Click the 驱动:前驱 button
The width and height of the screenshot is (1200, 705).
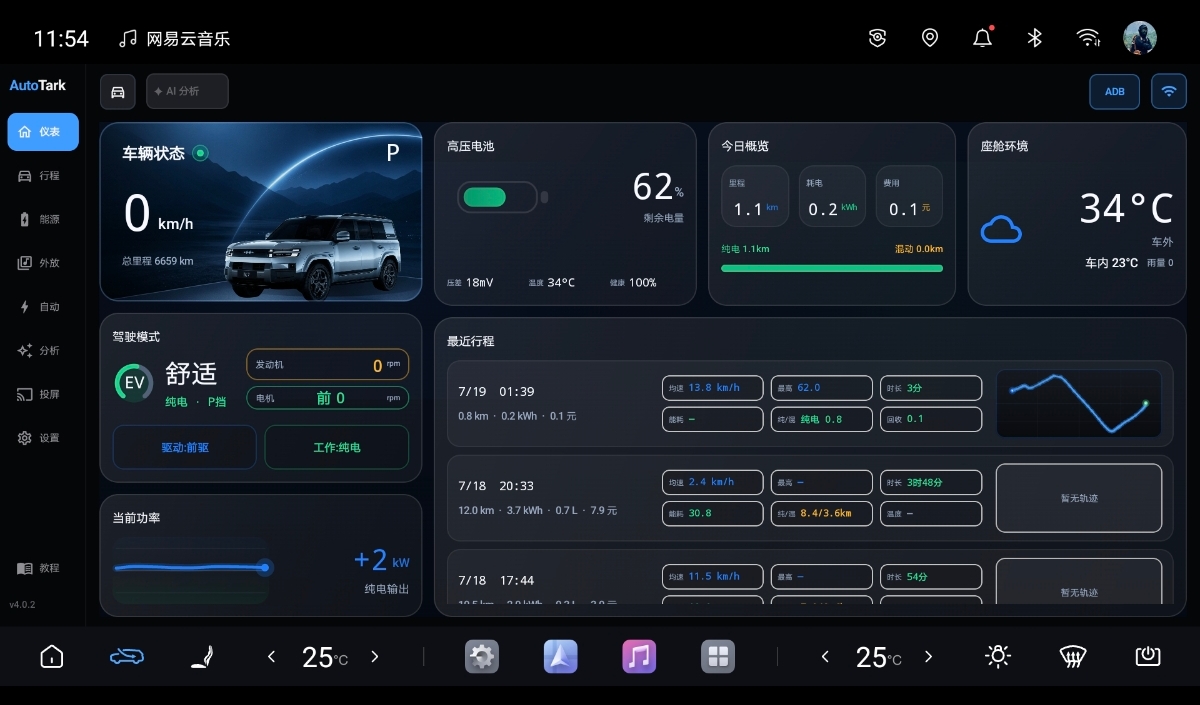(185, 447)
